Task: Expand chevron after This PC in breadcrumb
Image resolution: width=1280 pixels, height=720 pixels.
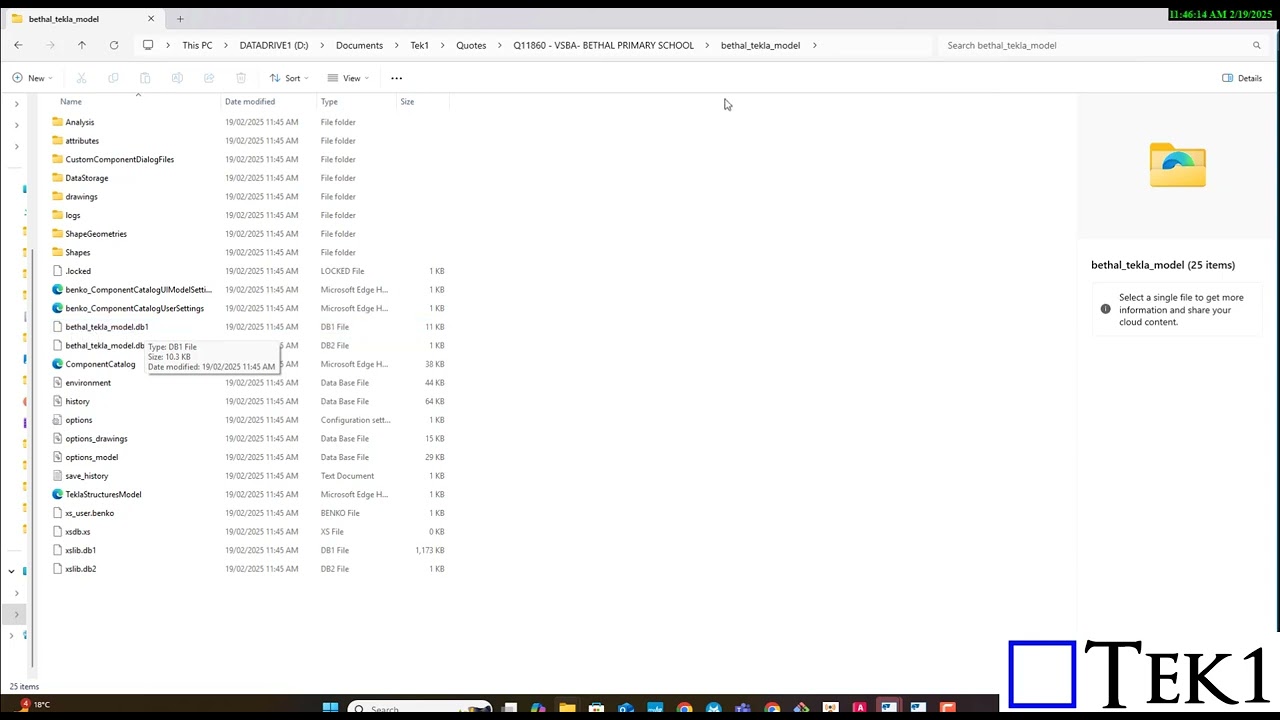Action: (x=226, y=45)
